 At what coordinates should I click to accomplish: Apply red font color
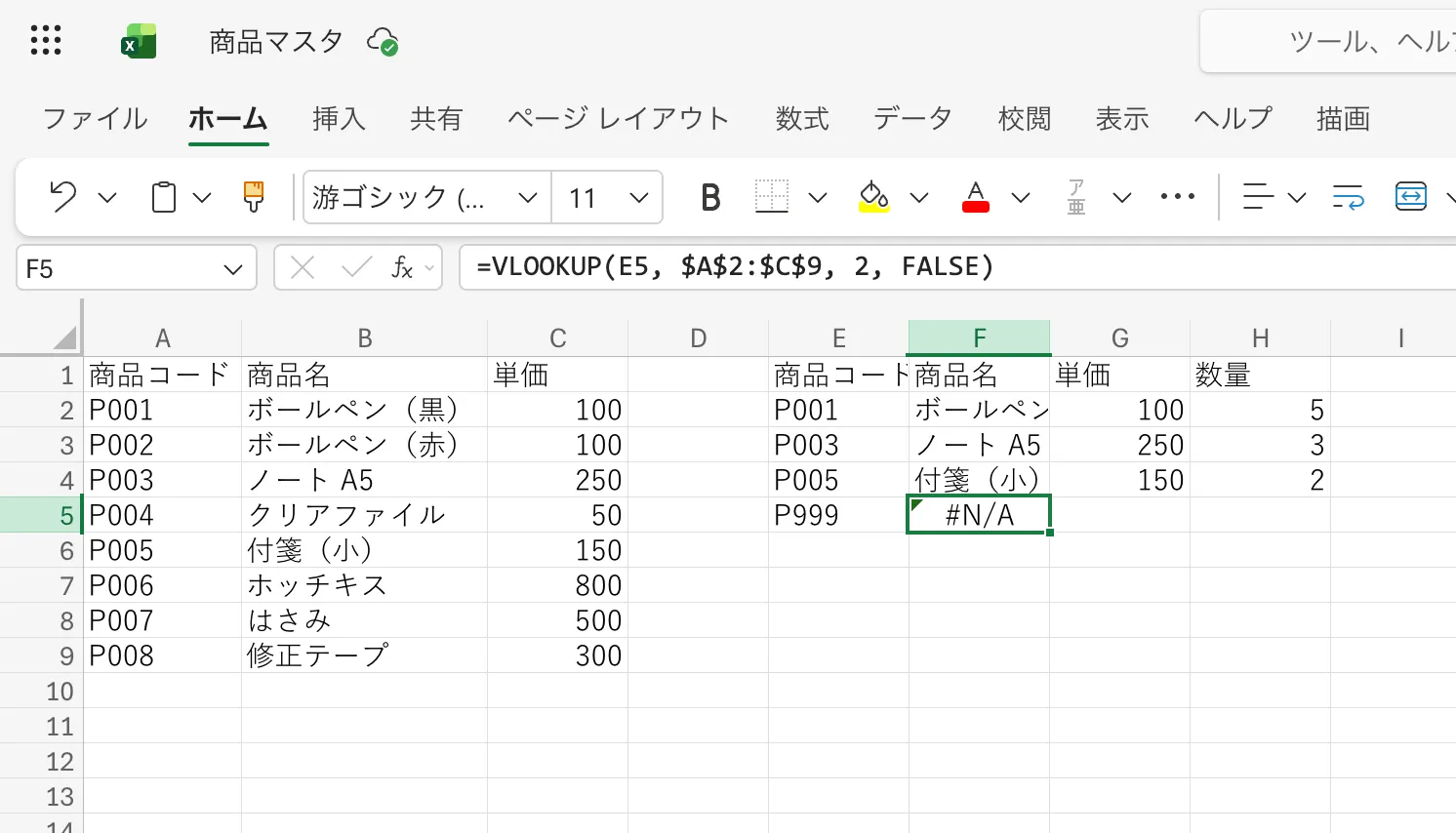976,197
